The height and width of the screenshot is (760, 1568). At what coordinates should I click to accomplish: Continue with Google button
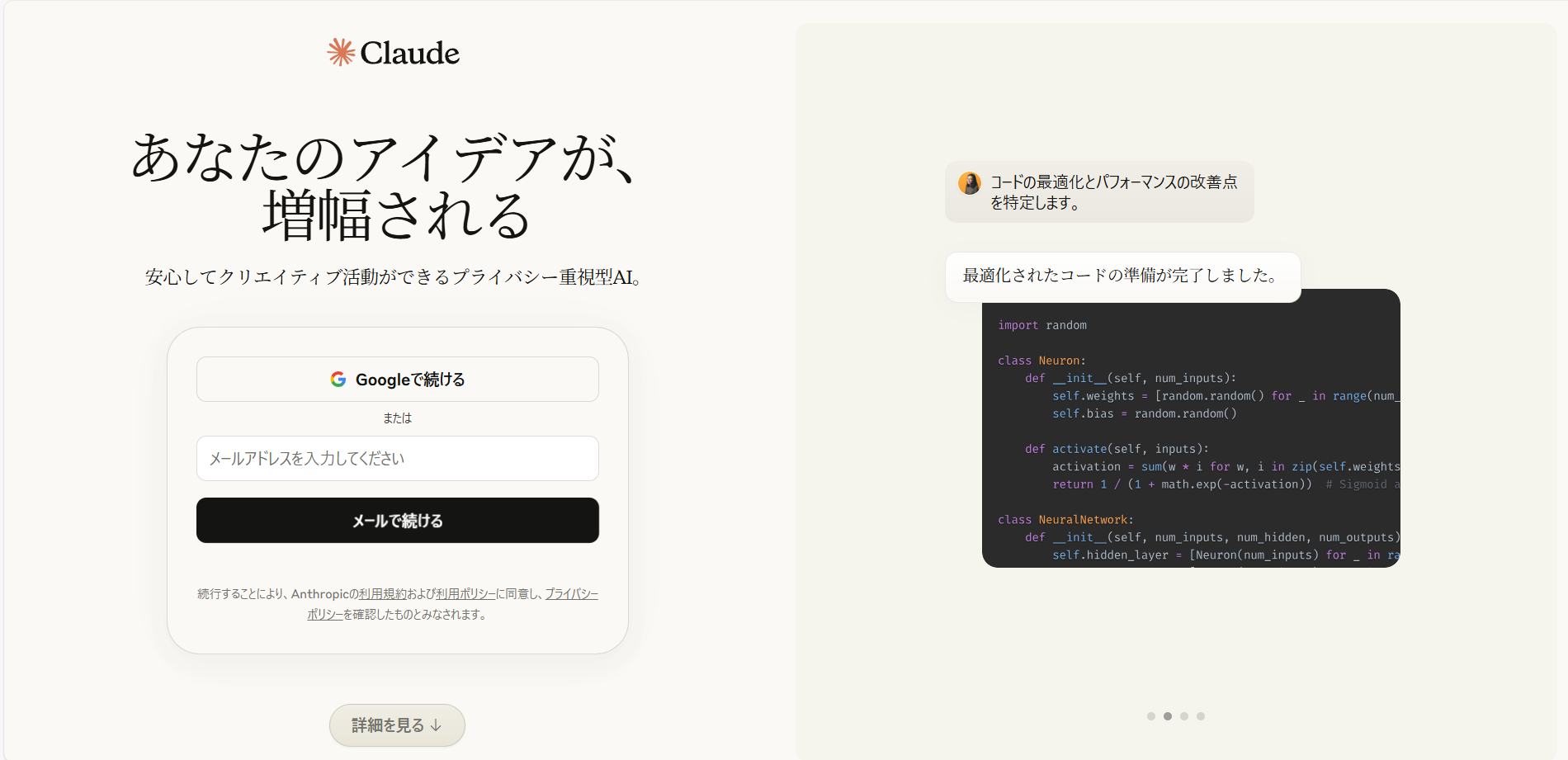click(398, 380)
